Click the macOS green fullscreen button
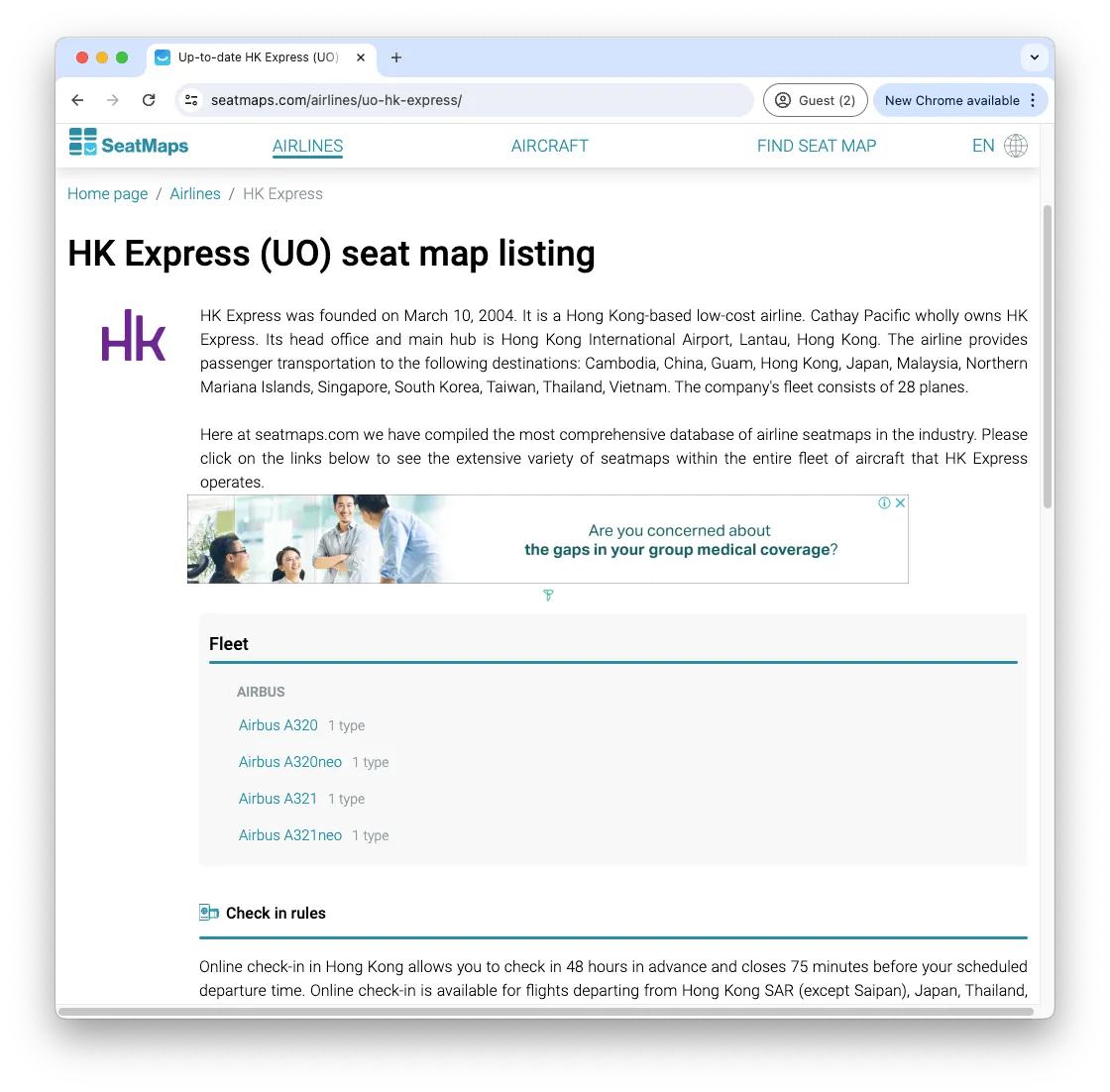The image size is (1110, 1092). pos(122,57)
